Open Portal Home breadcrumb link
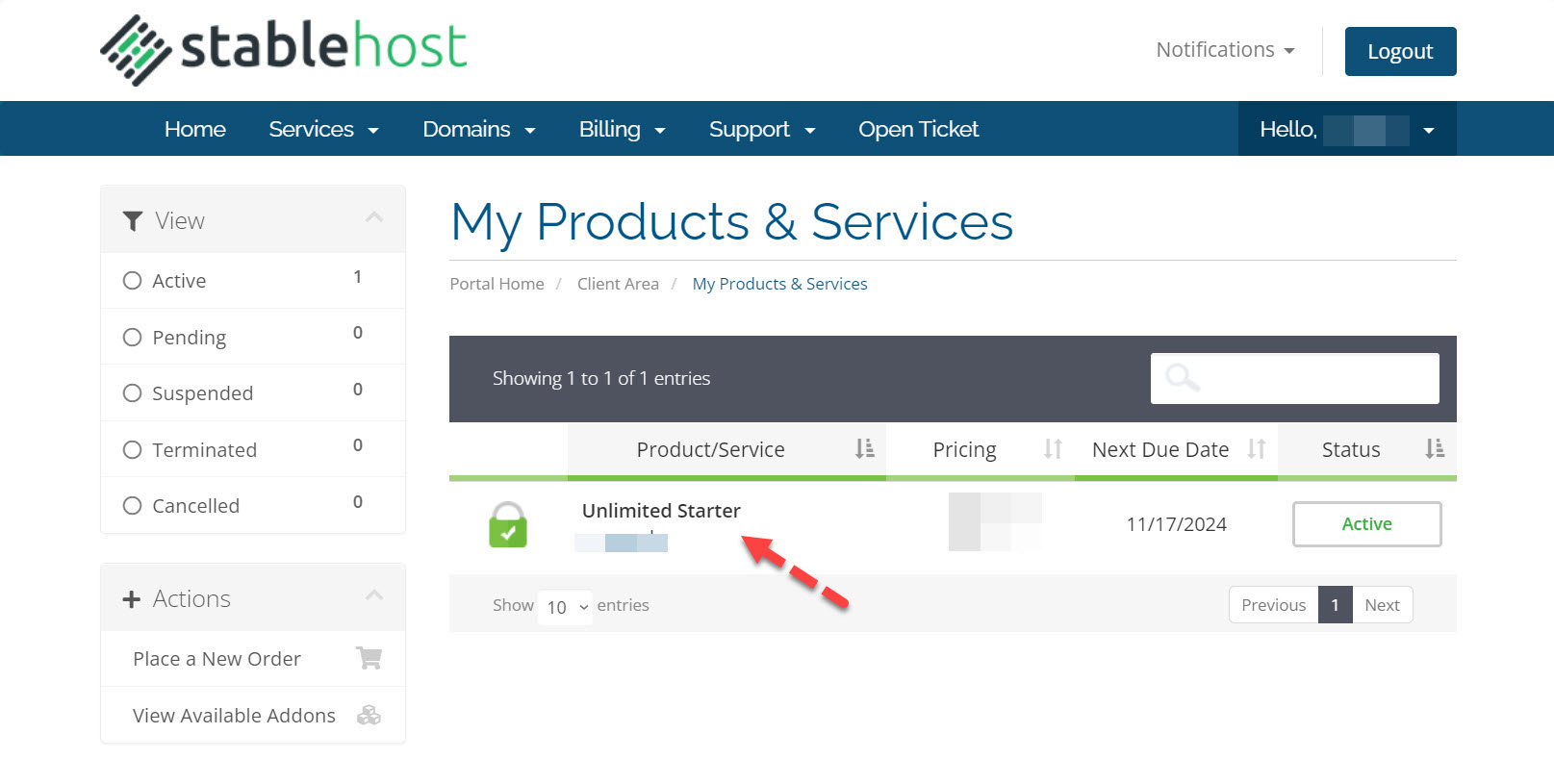The image size is (1554, 784). click(497, 284)
